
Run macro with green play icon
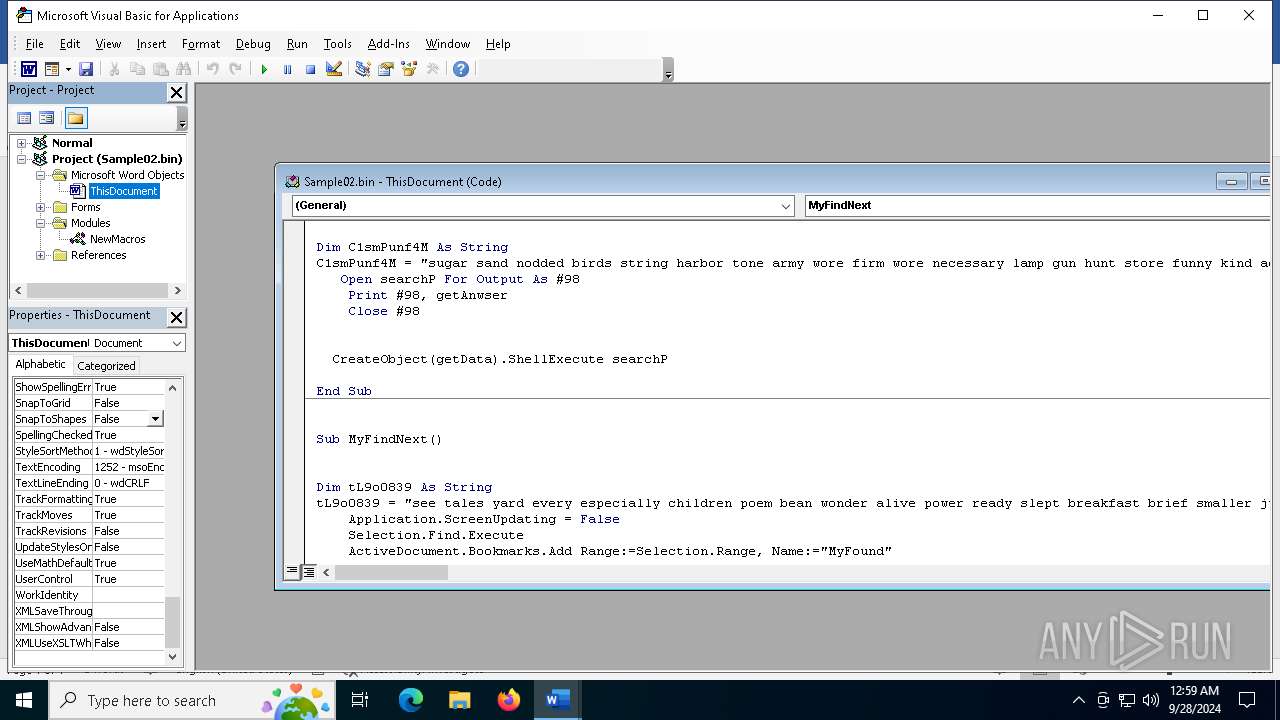[264, 69]
